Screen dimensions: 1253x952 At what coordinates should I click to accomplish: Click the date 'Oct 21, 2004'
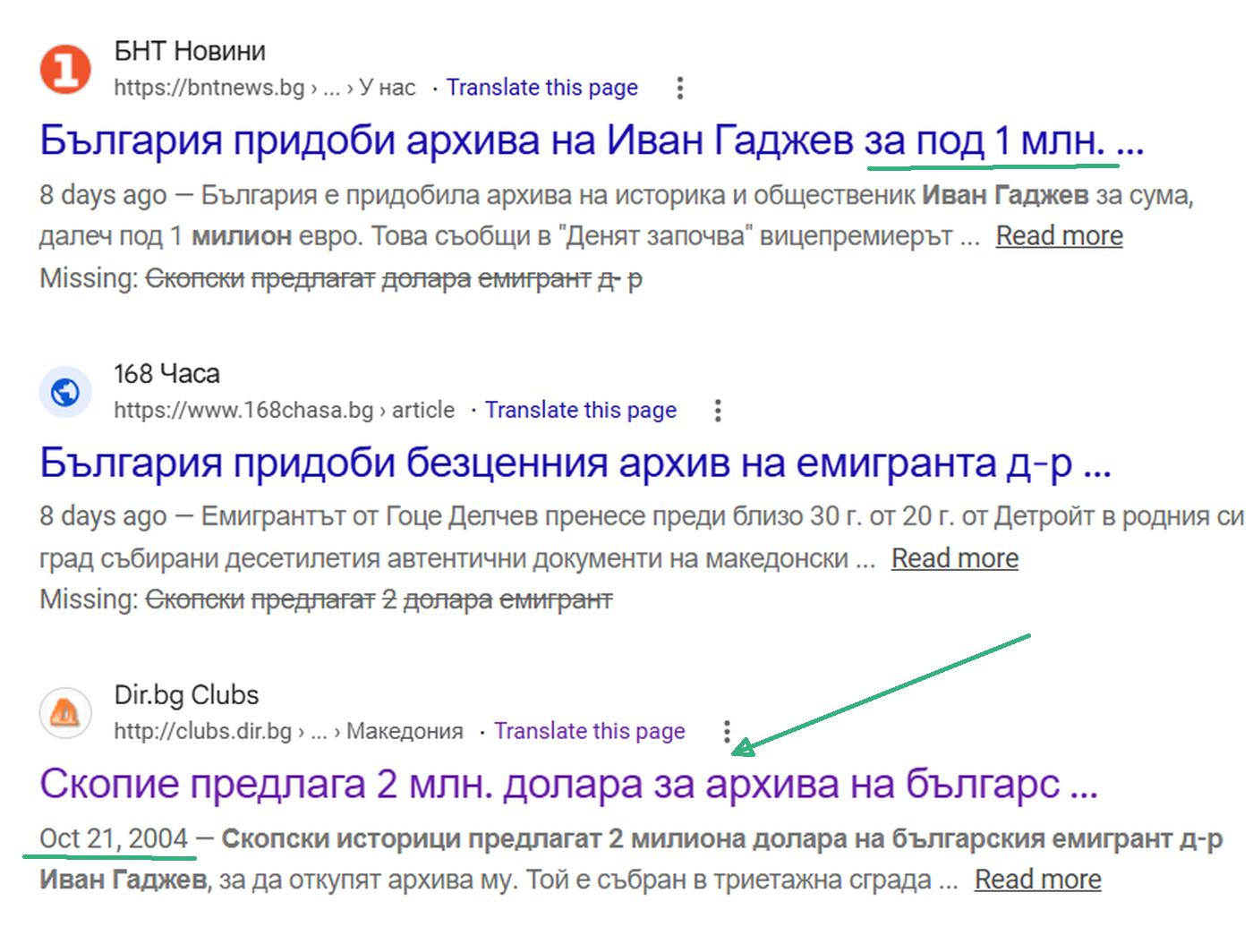[115, 839]
